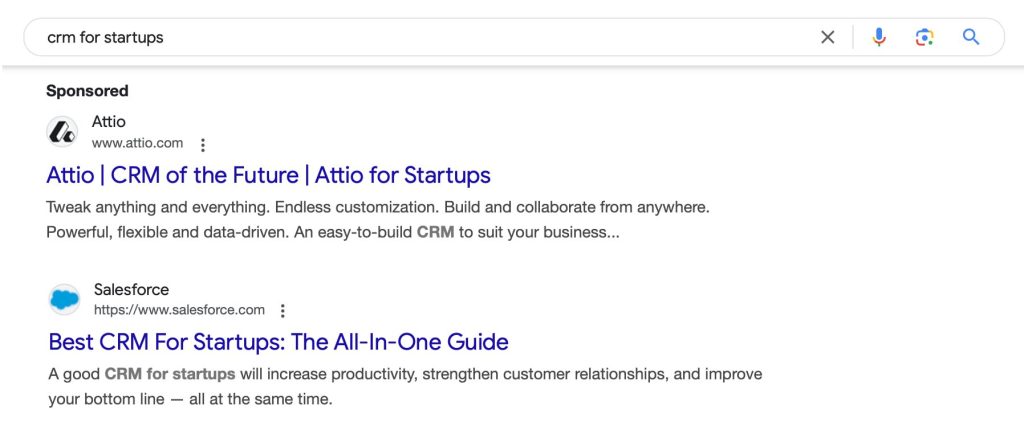Click the www.attio.com display URL
1024x430 pixels.
(x=137, y=144)
